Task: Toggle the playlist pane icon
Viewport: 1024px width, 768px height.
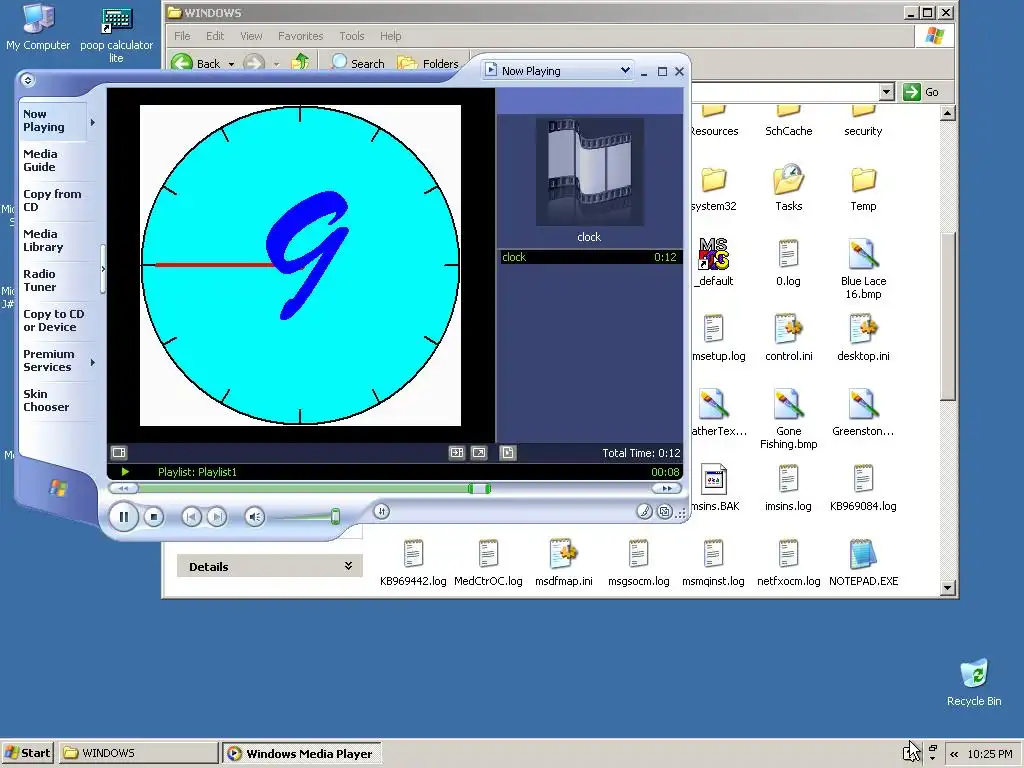Action: [507, 453]
